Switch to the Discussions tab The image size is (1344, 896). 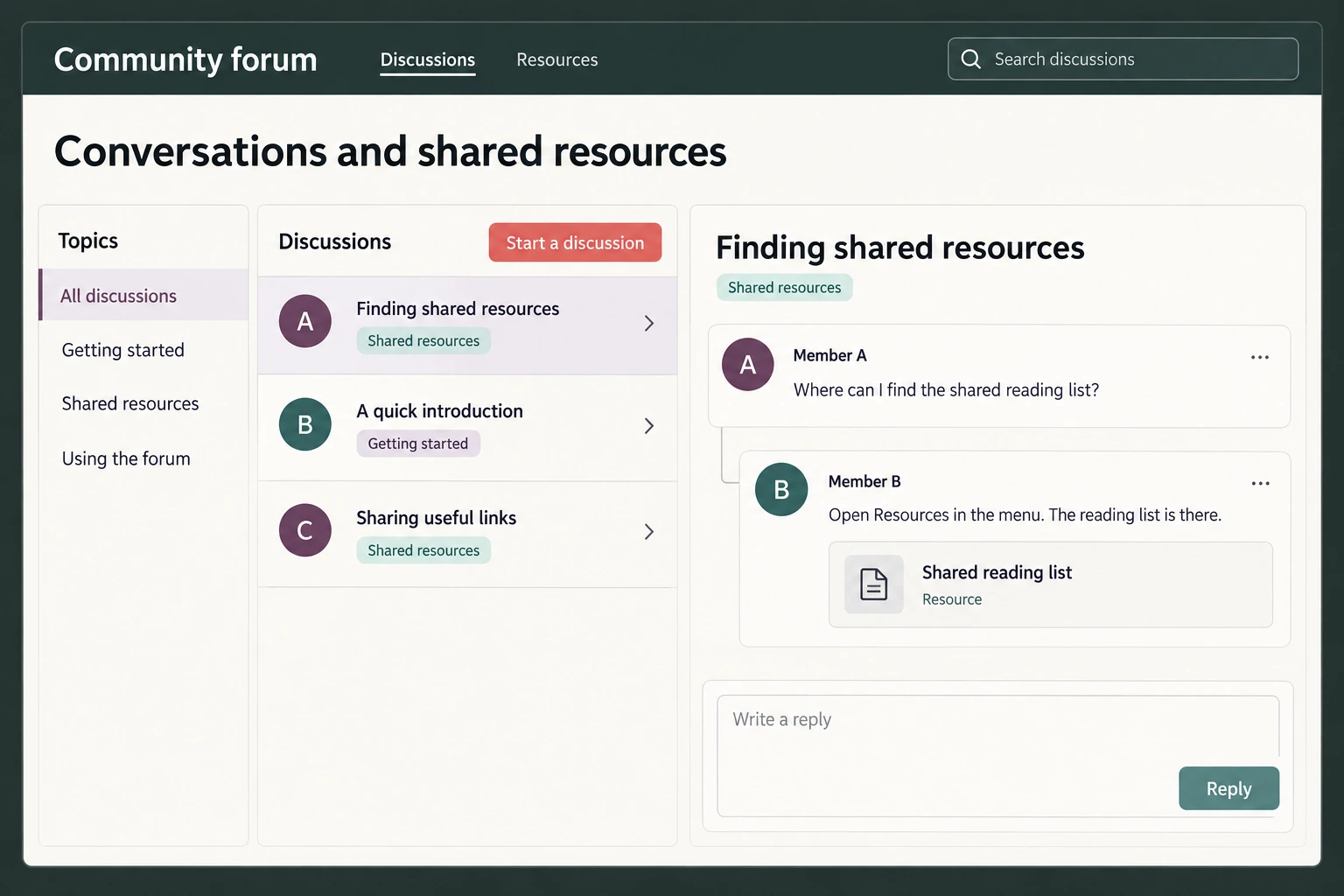click(x=428, y=59)
